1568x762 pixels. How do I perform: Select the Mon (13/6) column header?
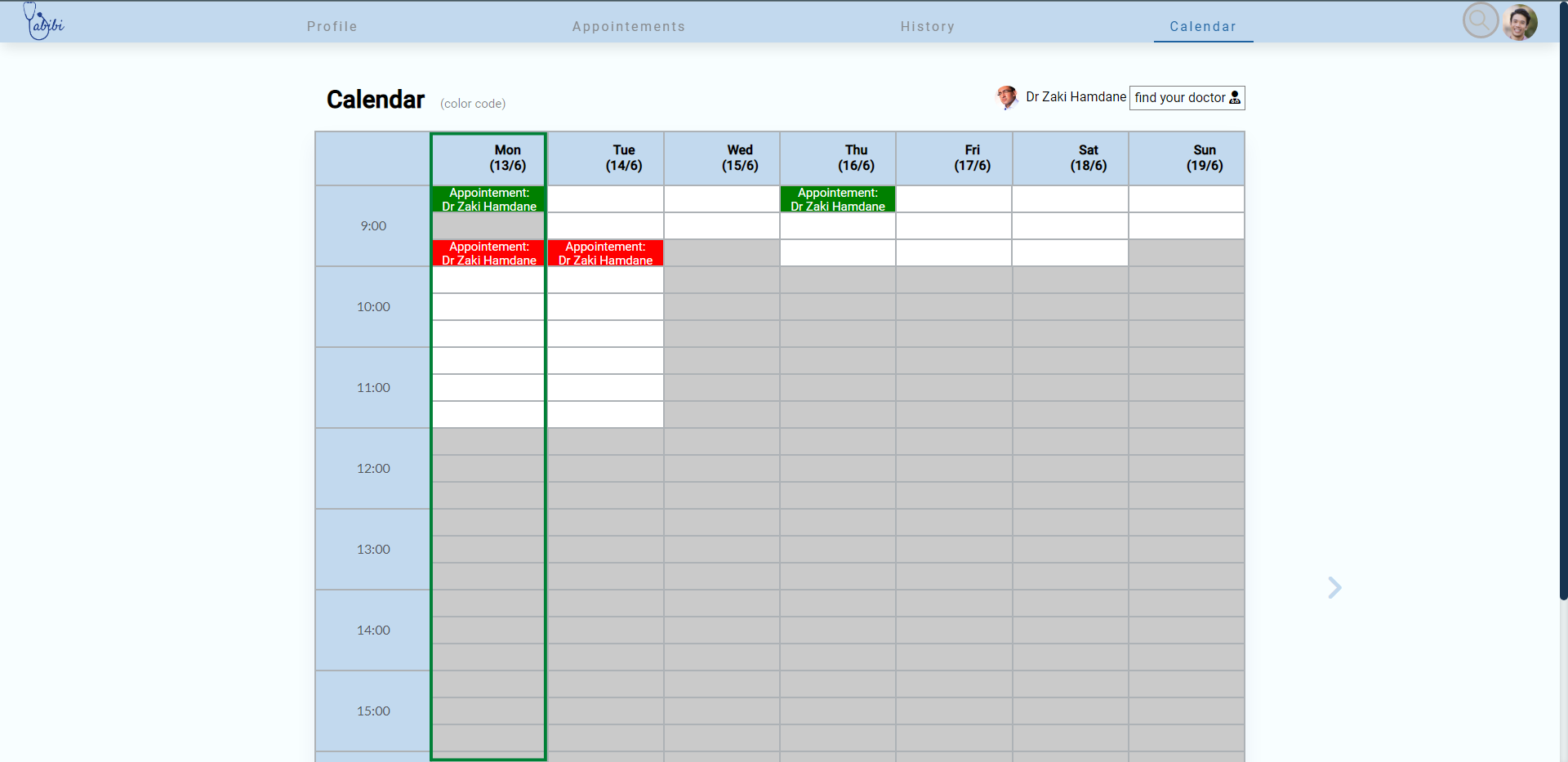click(x=507, y=158)
